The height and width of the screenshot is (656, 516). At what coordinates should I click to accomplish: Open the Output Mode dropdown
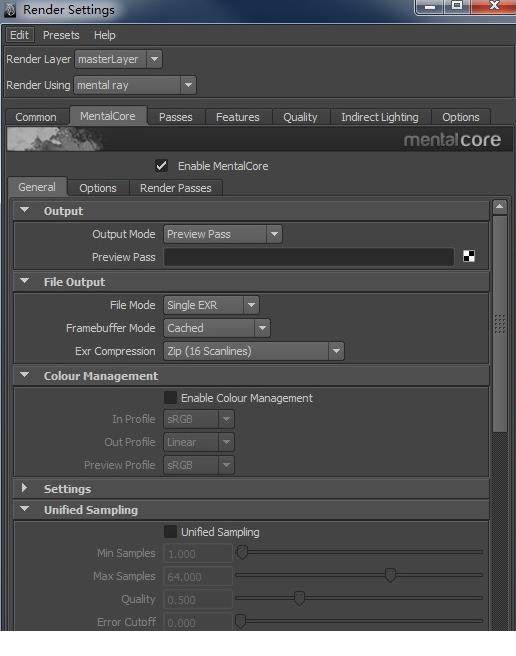(223, 234)
